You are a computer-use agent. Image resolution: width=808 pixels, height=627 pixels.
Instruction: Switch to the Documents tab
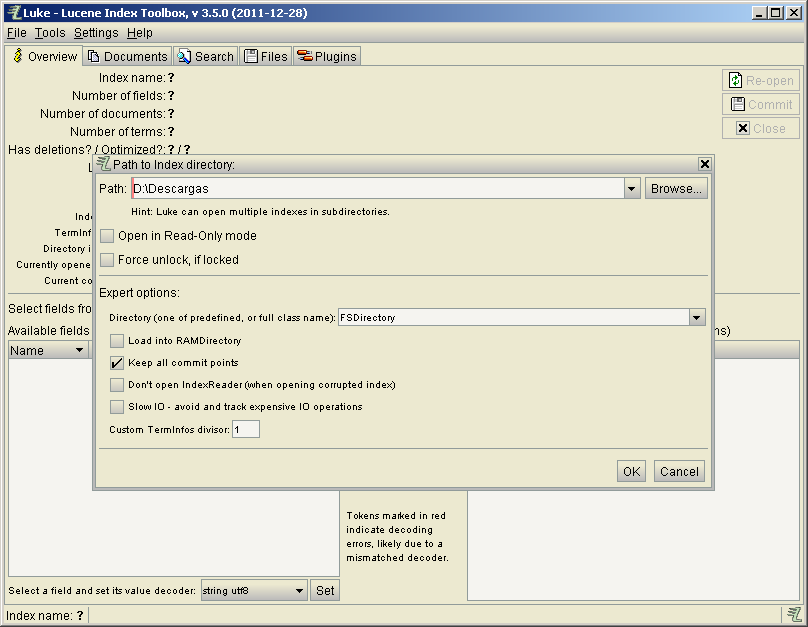click(x=127, y=56)
